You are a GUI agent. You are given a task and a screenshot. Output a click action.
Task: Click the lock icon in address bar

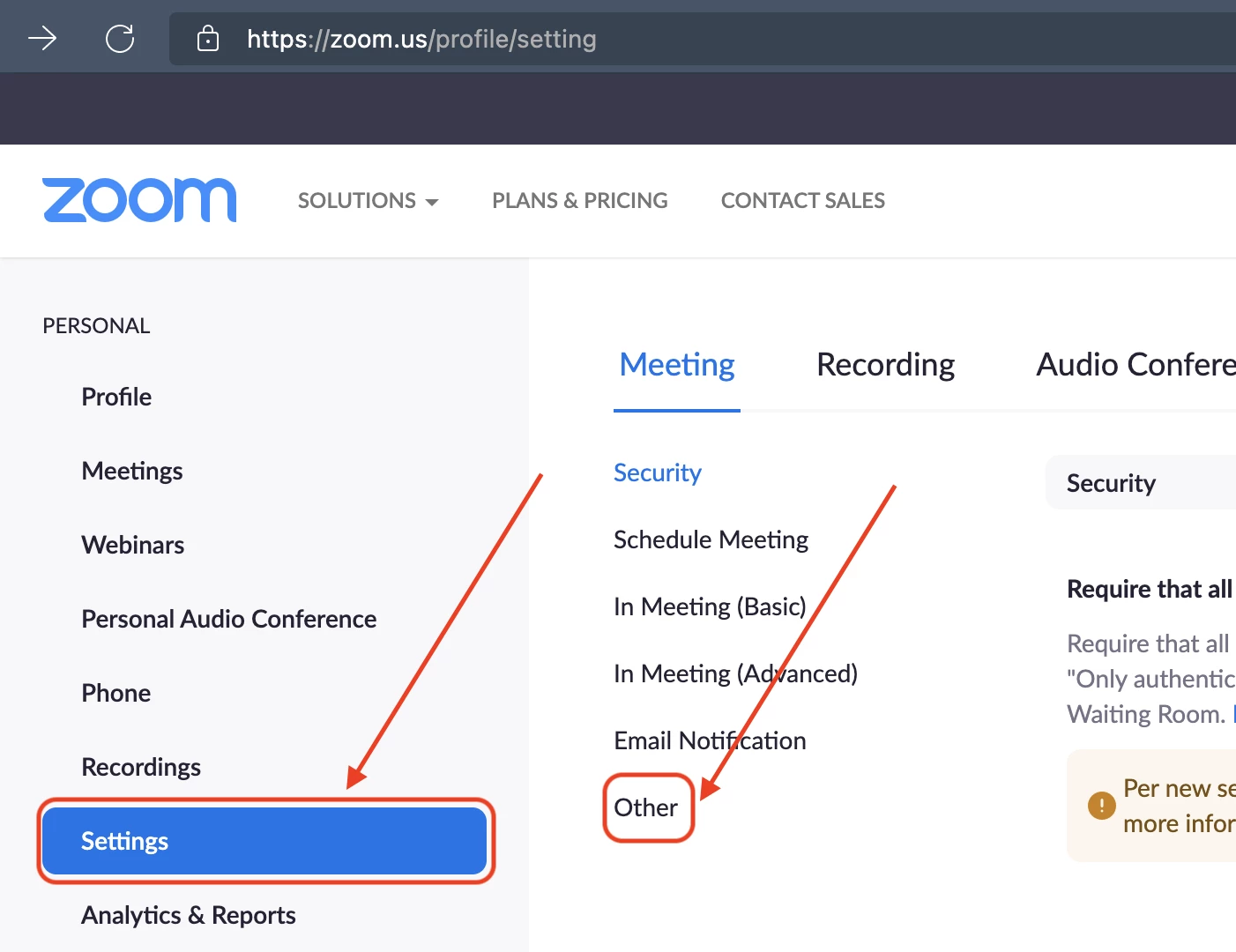click(x=208, y=39)
